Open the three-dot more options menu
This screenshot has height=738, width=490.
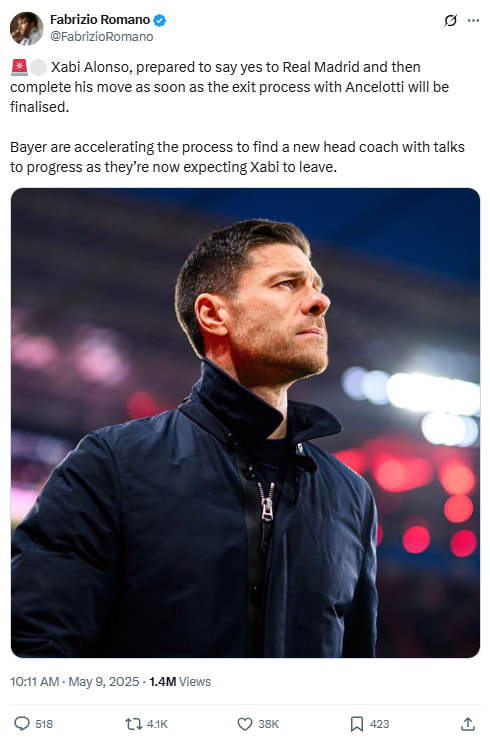pyautogui.click(x=474, y=20)
